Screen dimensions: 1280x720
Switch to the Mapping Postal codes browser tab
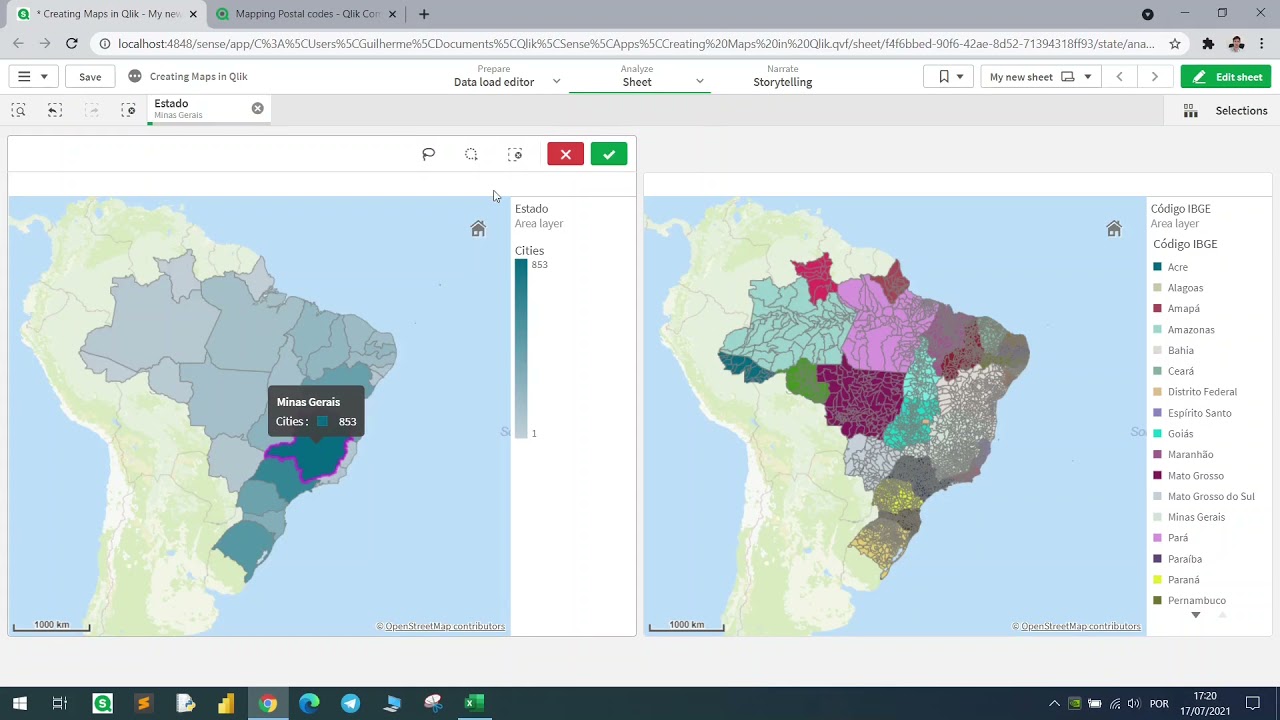307,14
